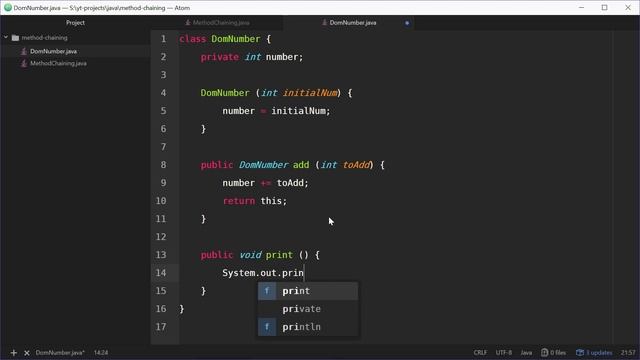Click 'initialNum' parameter on line 4
The width and height of the screenshot is (640, 360).
click(x=310, y=93)
